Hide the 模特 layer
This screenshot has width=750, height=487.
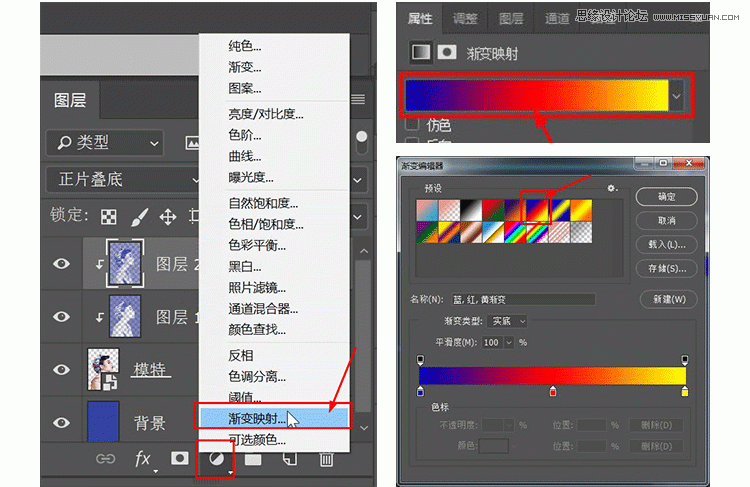pos(62,370)
